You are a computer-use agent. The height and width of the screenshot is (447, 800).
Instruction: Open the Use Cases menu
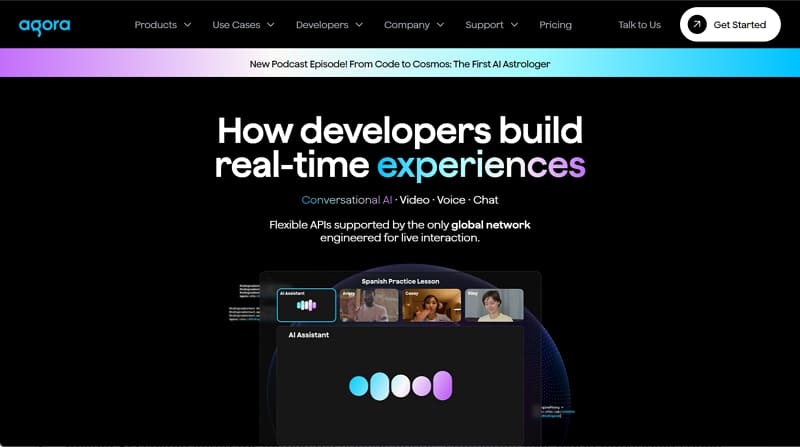(x=236, y=24)
